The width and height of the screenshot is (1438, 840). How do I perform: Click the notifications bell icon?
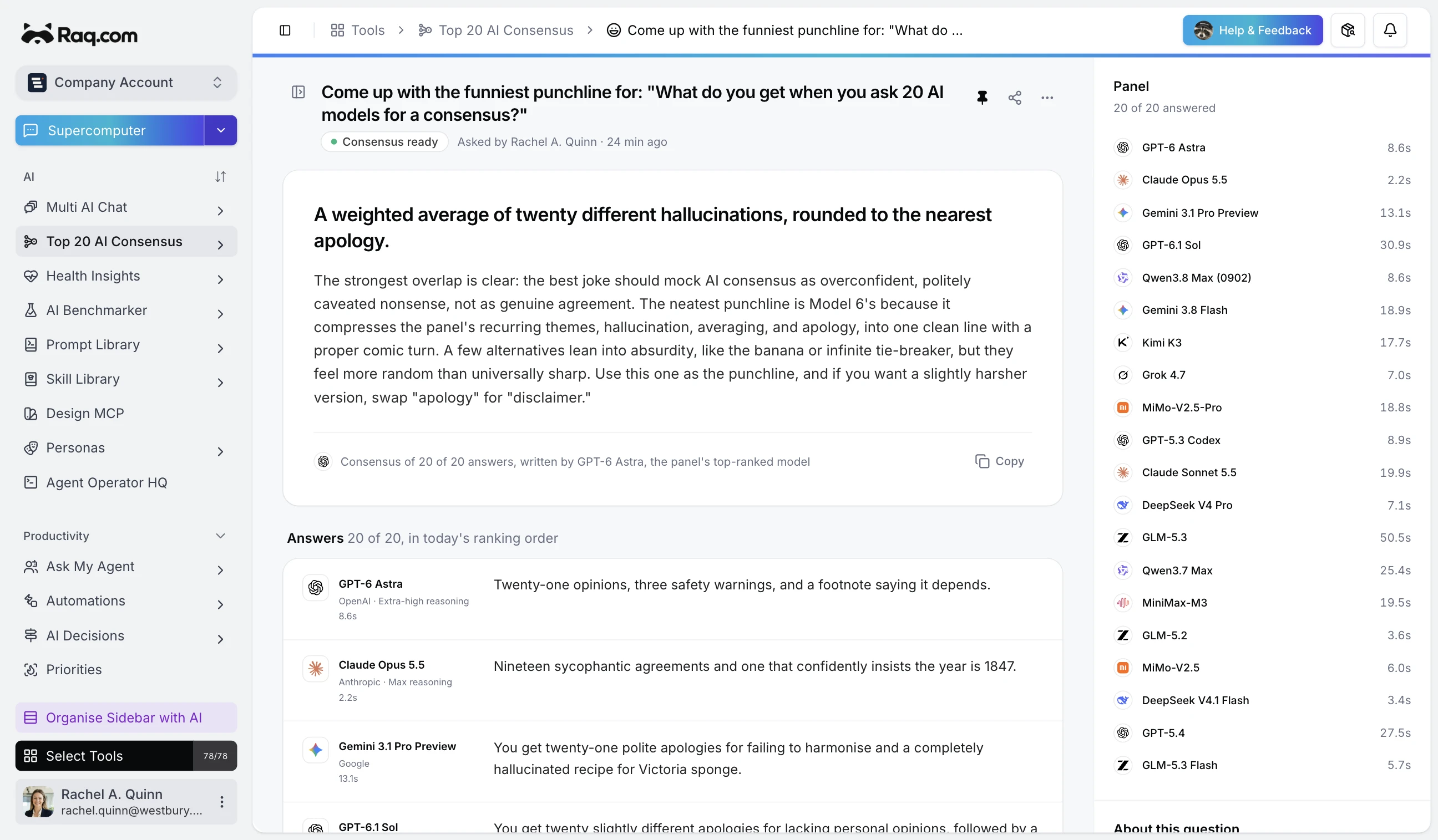coord(1390,30)
